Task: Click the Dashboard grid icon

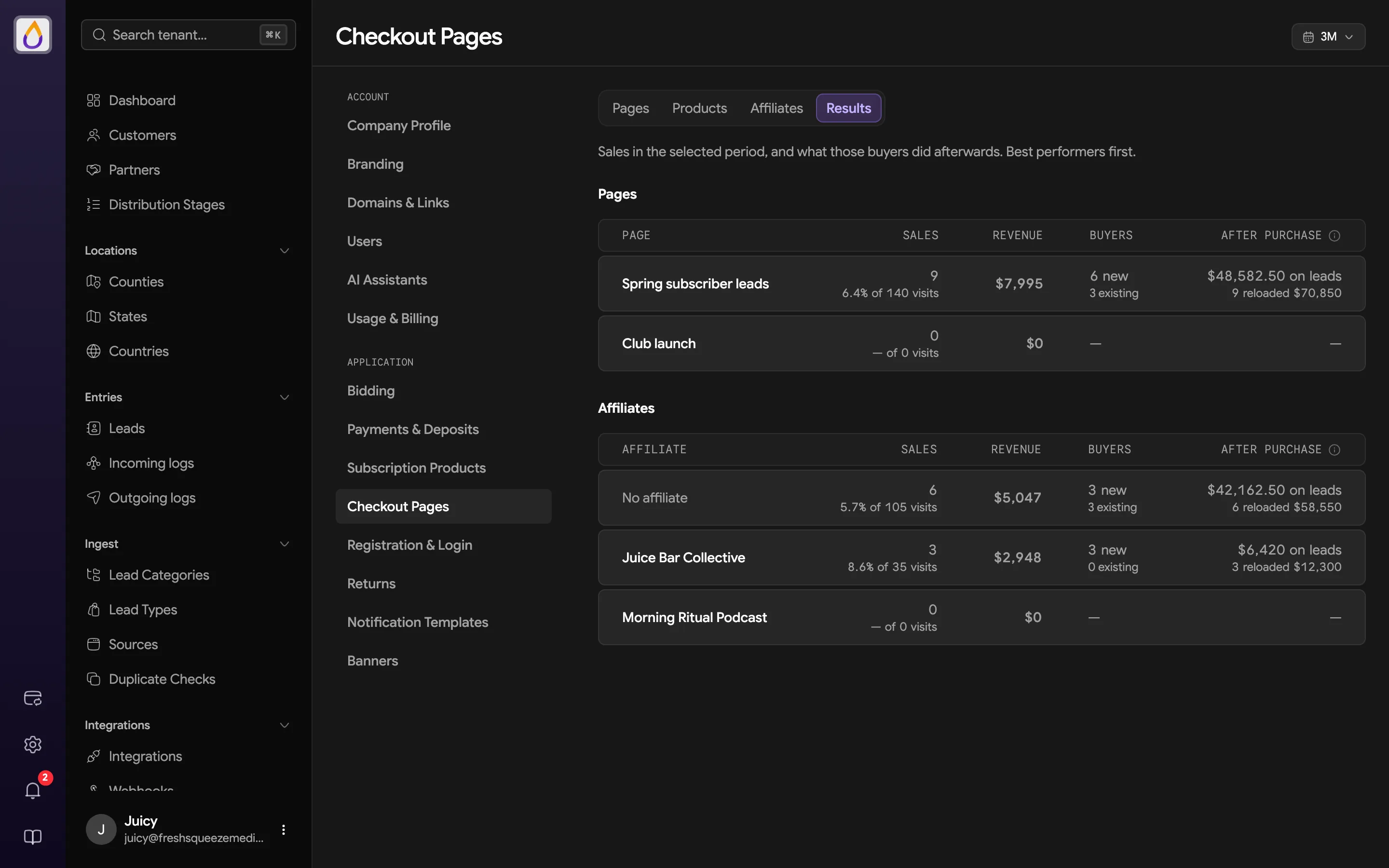Action: [x=94, y=100]
